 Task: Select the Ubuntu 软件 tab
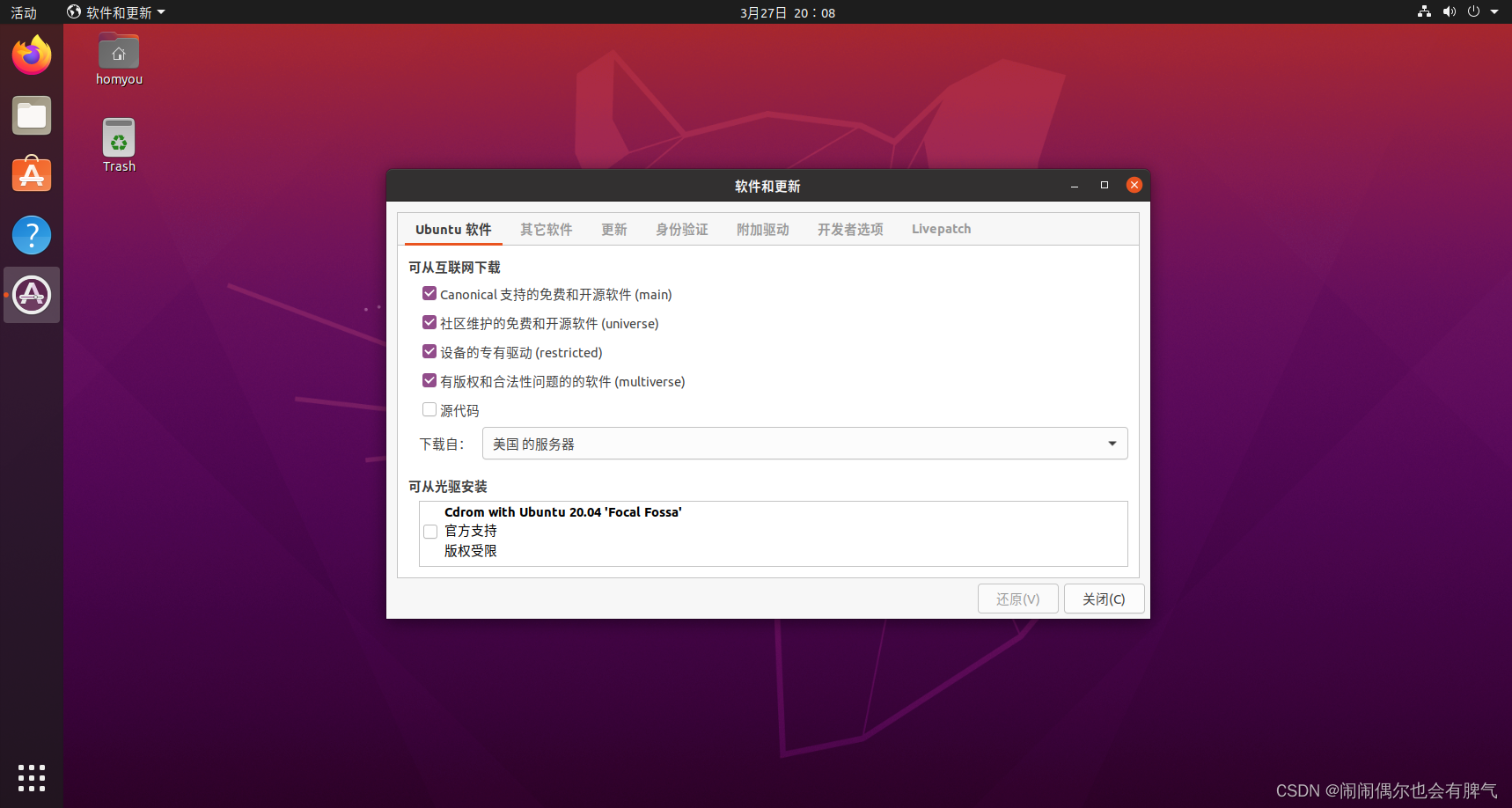point(453,229)
